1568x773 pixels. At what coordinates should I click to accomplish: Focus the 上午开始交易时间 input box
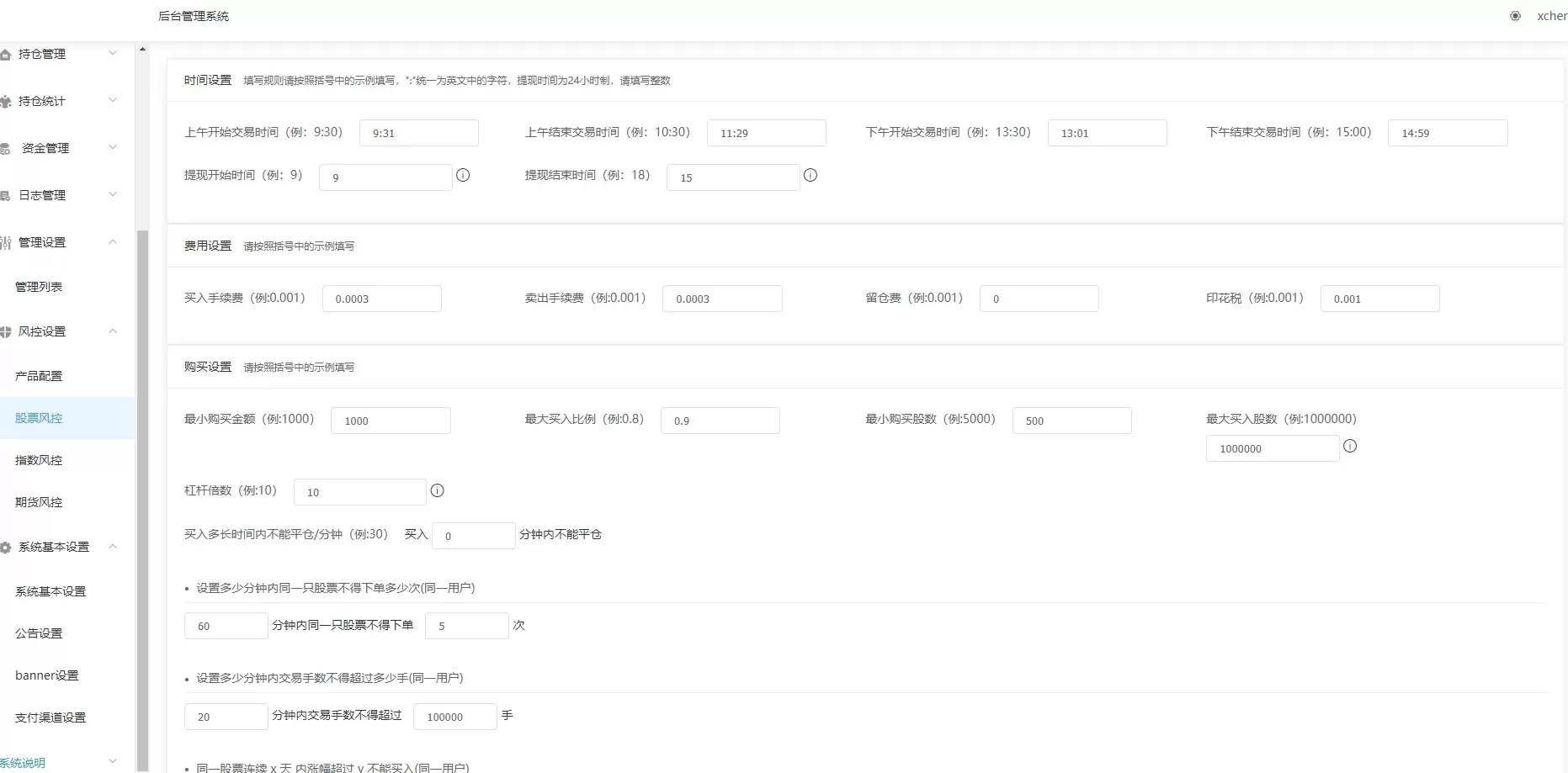click(418, 133)
